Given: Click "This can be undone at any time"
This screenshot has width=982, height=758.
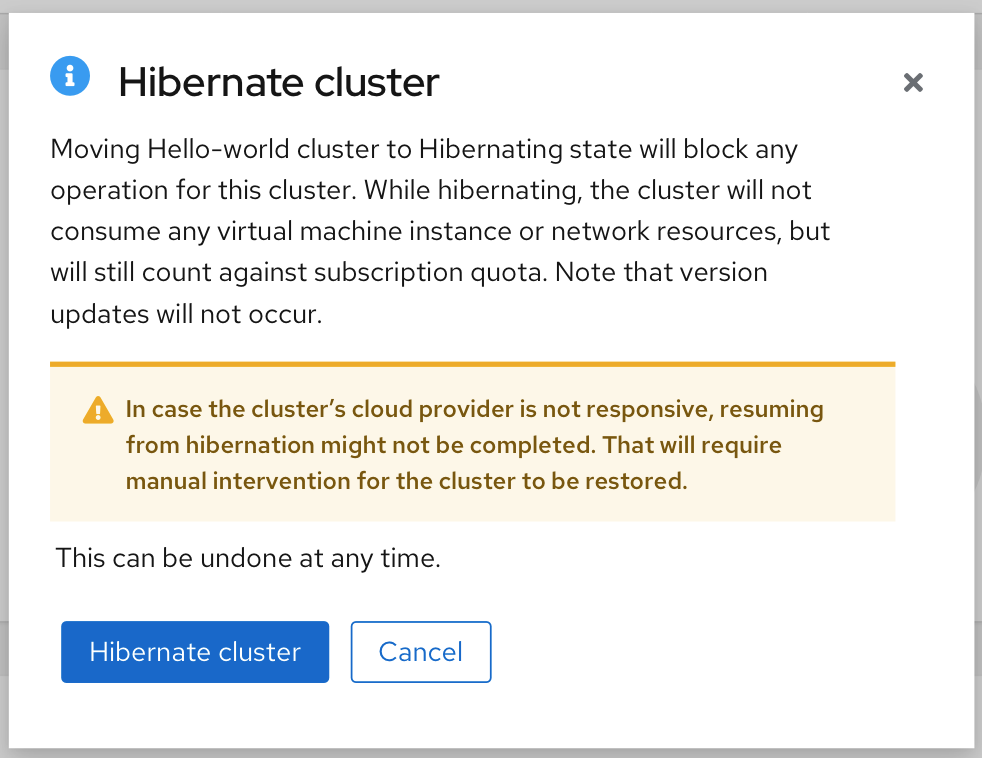Looking at the screenshot, I should pos(248,558).
